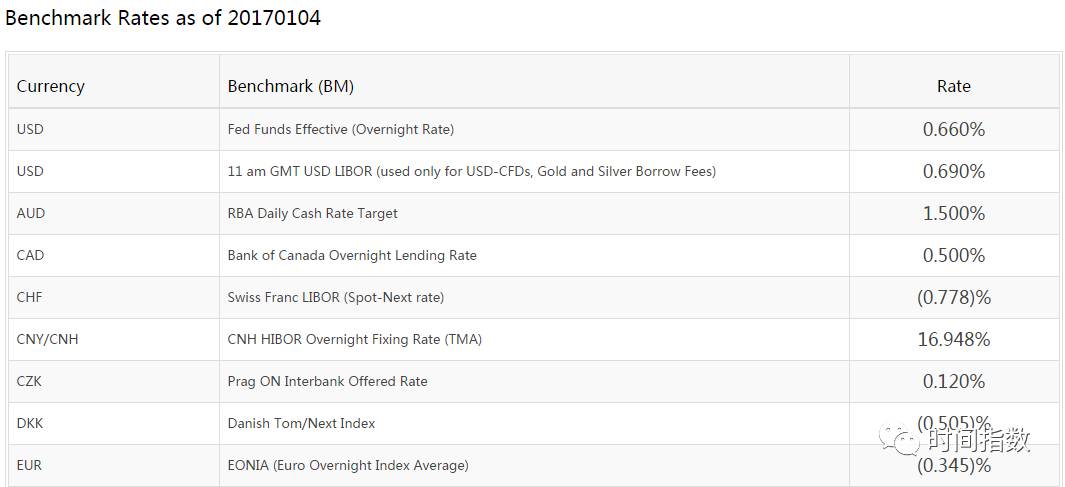Click the CNY/CNH currency cell
Viewport: 1065px width, 487px height.
[47, 339]
